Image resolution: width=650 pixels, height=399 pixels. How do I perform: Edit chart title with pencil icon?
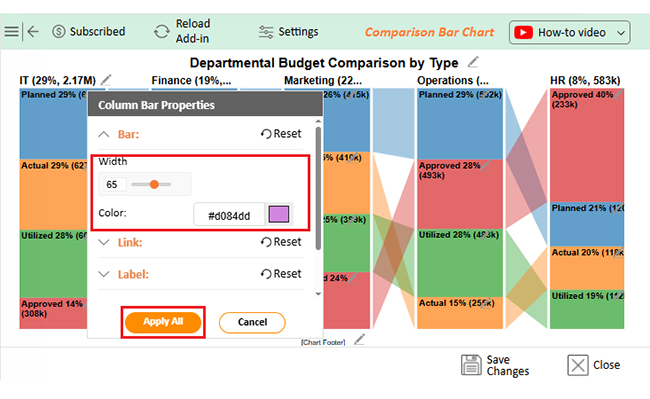tap(473, 62)
